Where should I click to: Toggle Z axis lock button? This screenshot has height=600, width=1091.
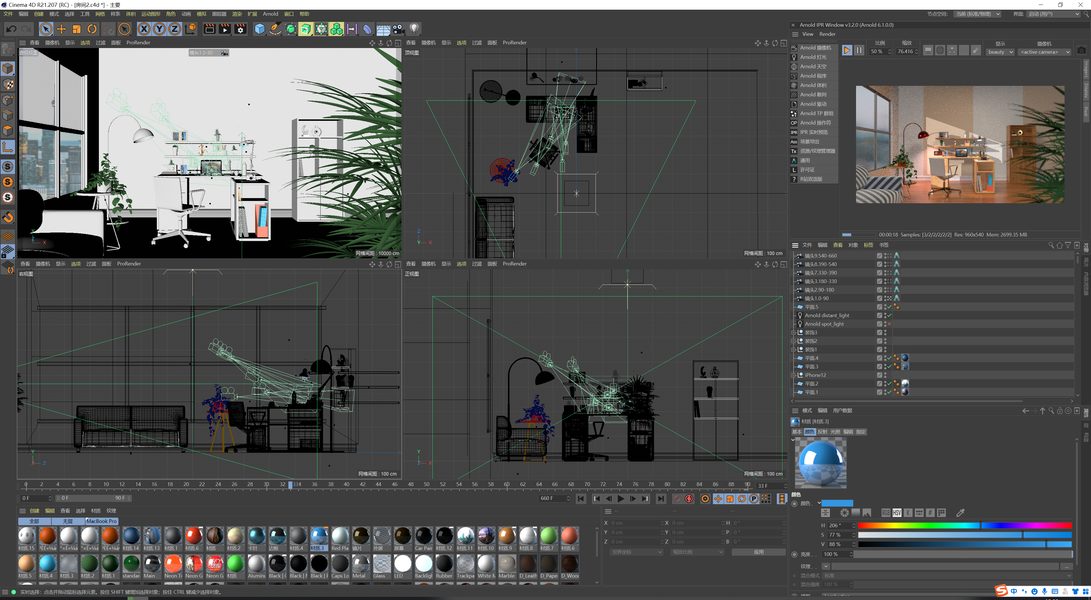click(174, 29)
